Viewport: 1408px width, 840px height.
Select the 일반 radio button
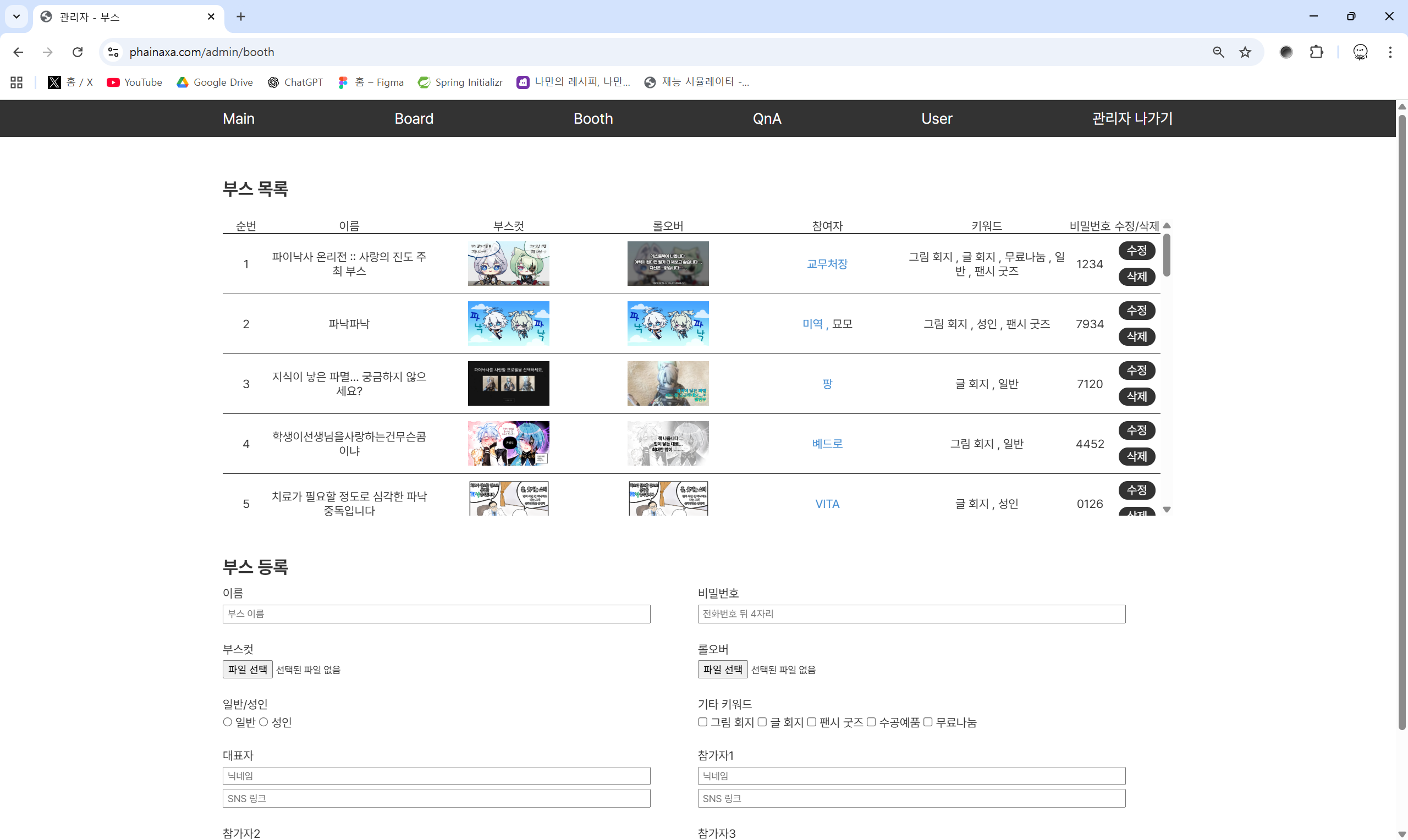[228, 722]
